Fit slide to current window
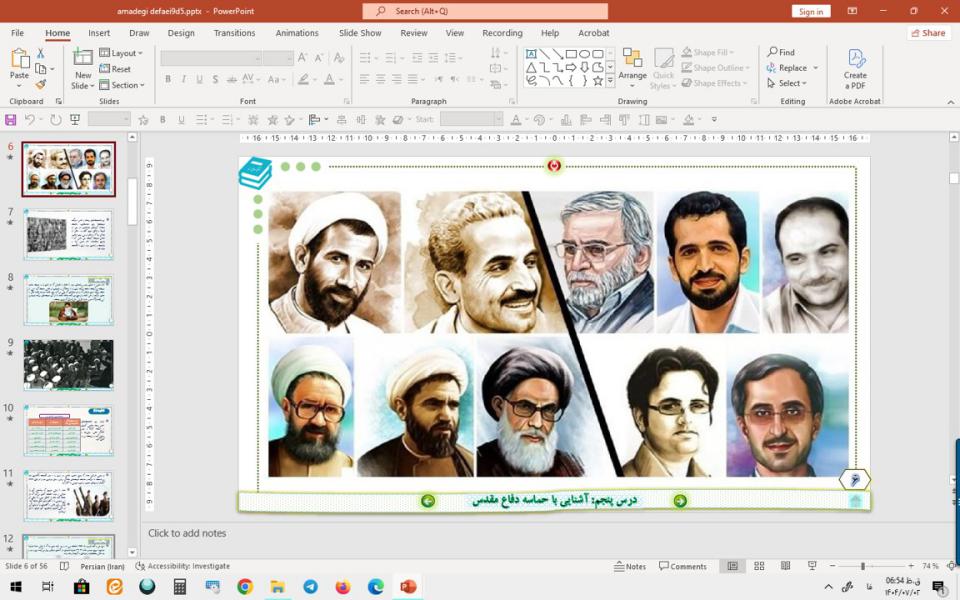Viewport: 960px width, 600px height. tap(952, 566)
